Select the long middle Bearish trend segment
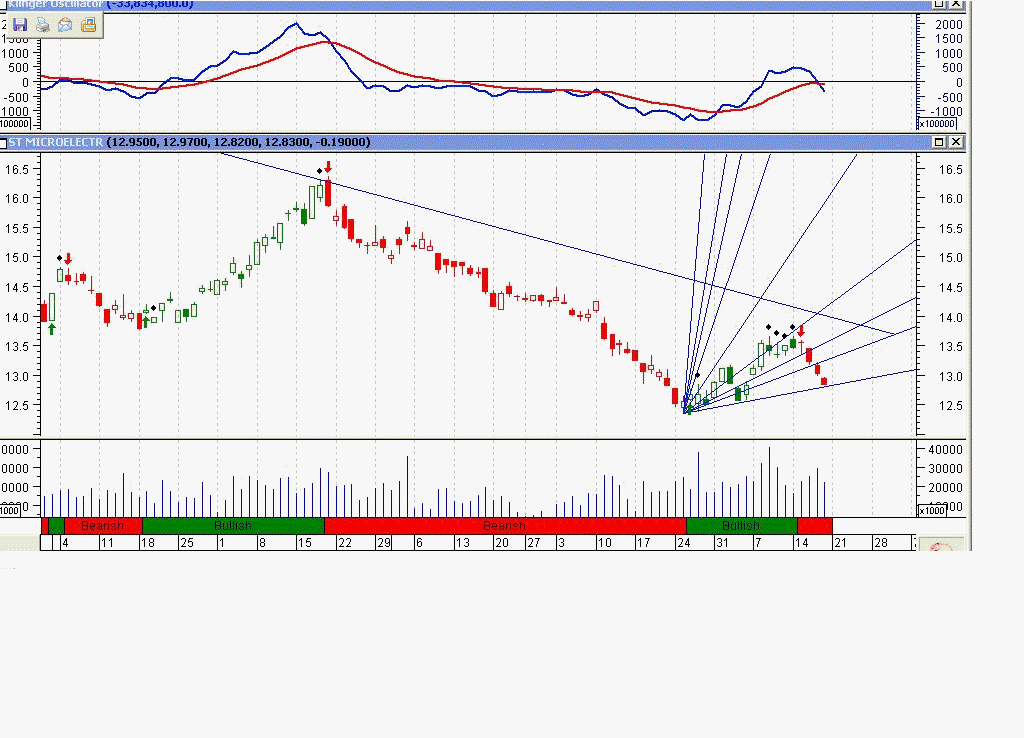The image size is (1024, 738). click(x=504, y=526)
